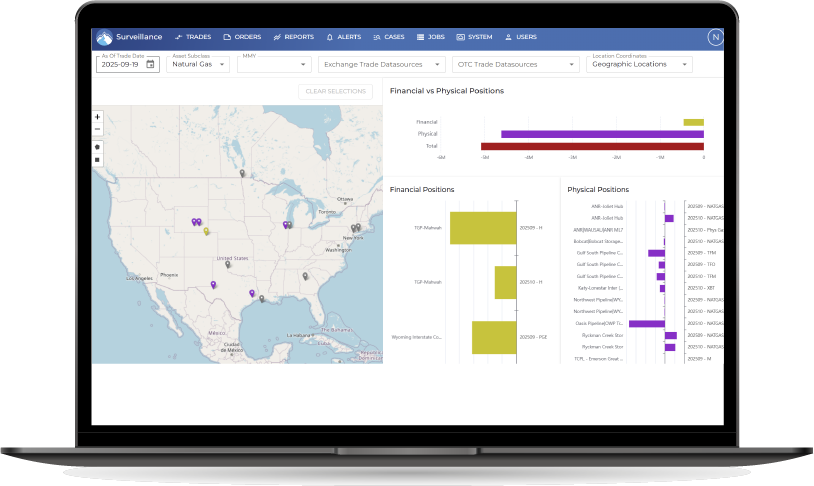Click the Surveillance logo icon
The height and width of the screenshot is (486, 814).
[106, 37]
